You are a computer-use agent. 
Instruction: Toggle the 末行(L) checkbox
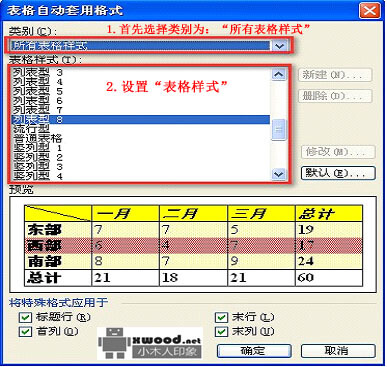[x=221, y=317]
